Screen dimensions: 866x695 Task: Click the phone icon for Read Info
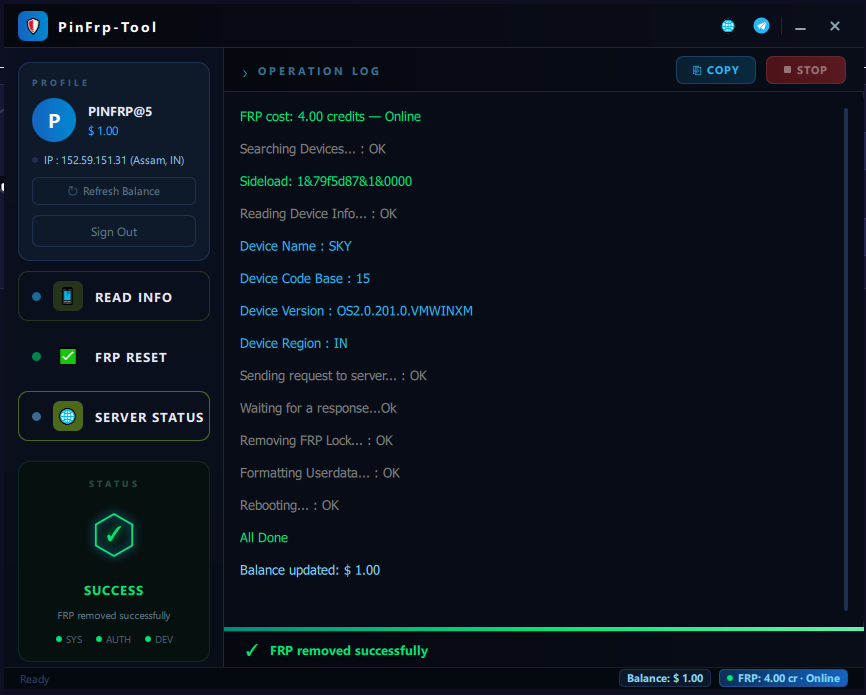point(67,296)
